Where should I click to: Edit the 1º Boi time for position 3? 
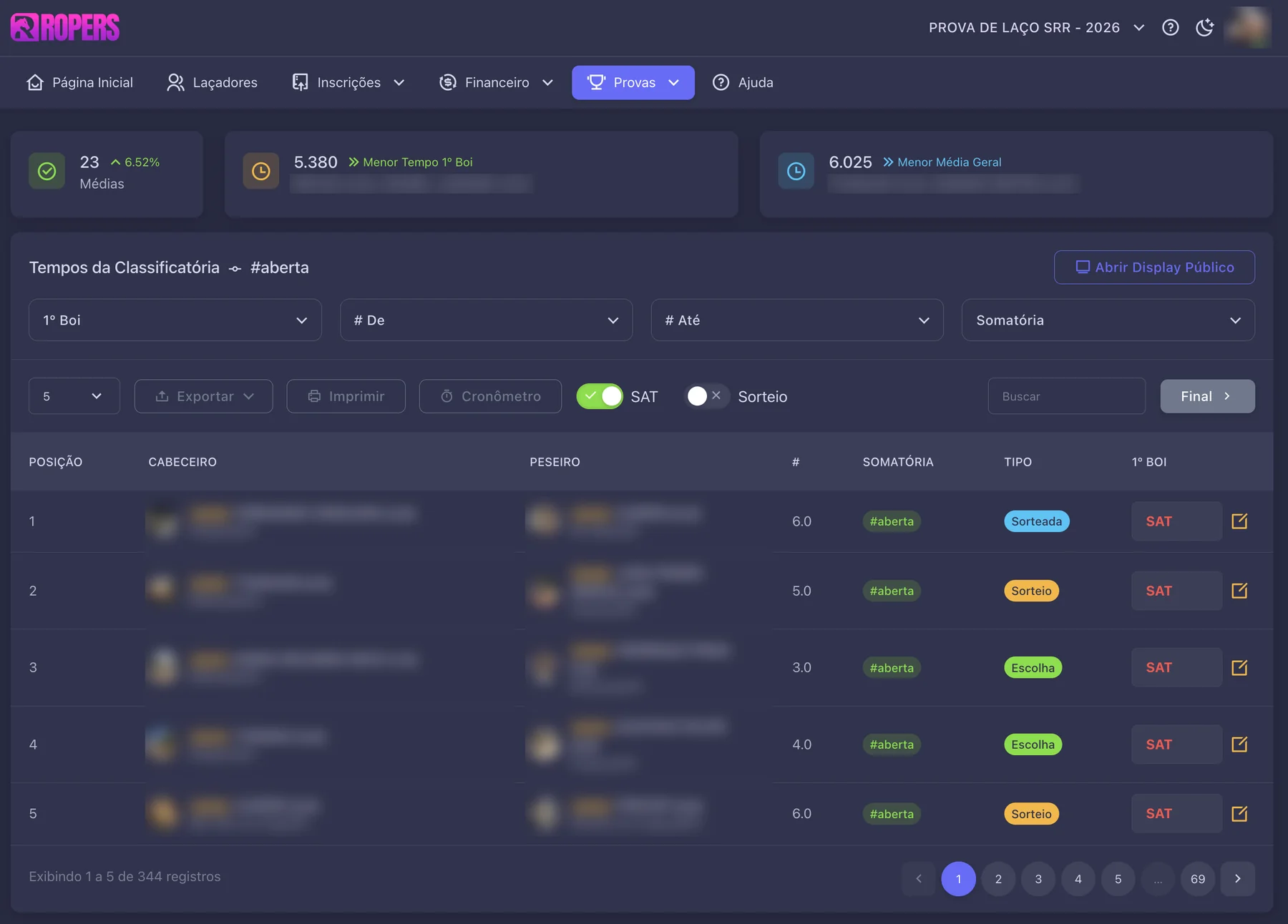1239,667
